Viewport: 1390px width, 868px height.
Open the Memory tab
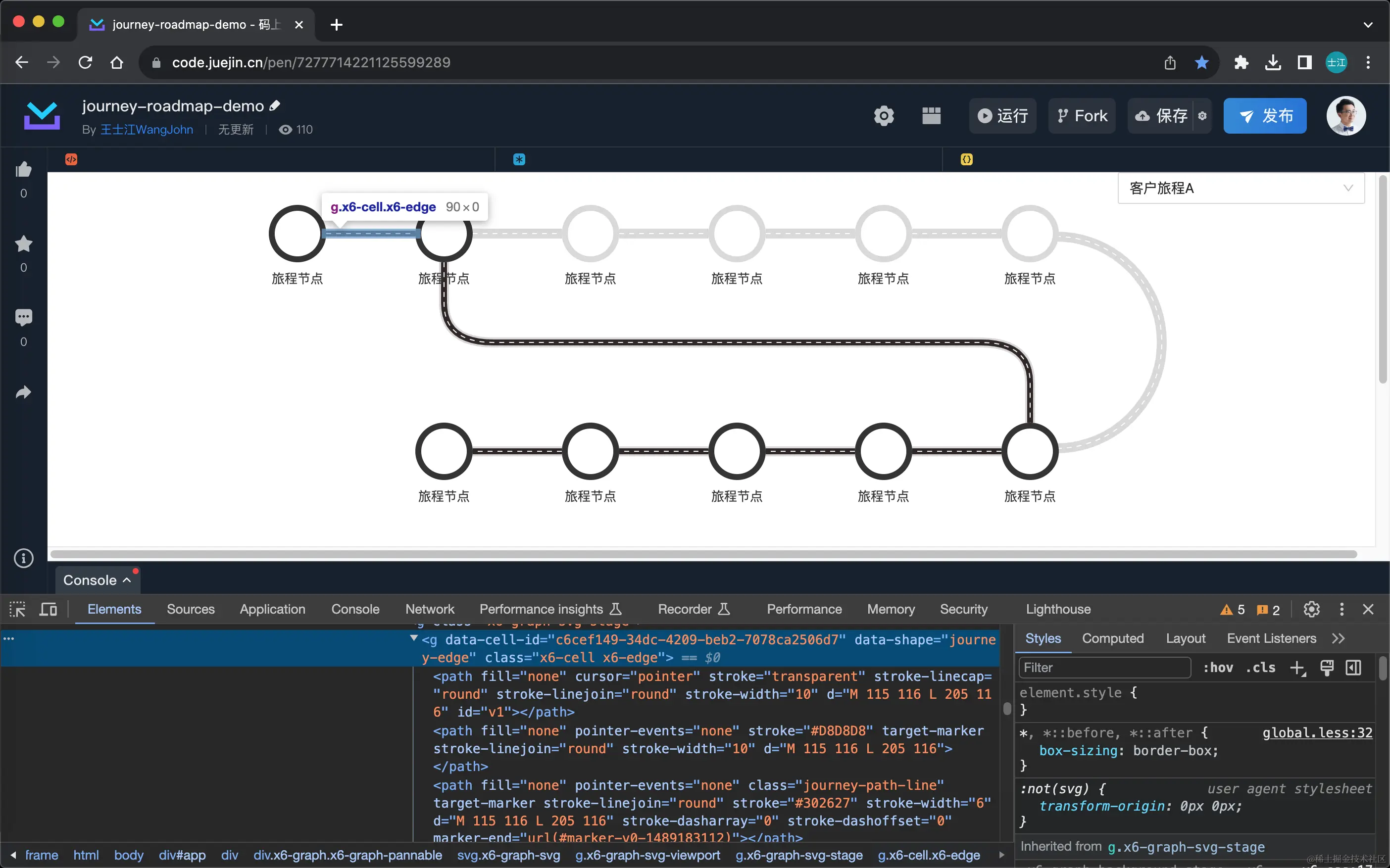pyautogui.click(x=891, y=609)
